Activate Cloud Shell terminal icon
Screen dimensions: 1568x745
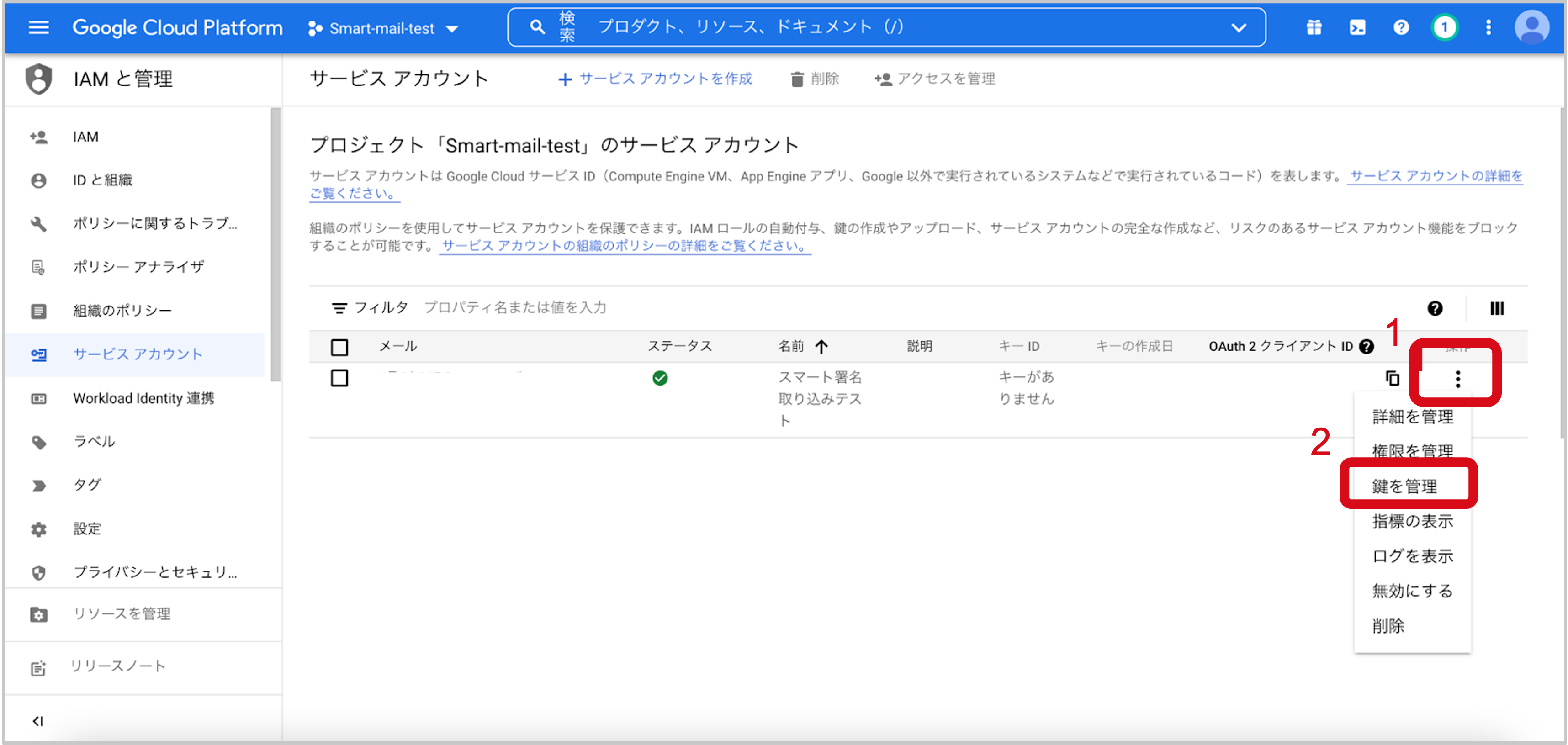point(1357,27)
